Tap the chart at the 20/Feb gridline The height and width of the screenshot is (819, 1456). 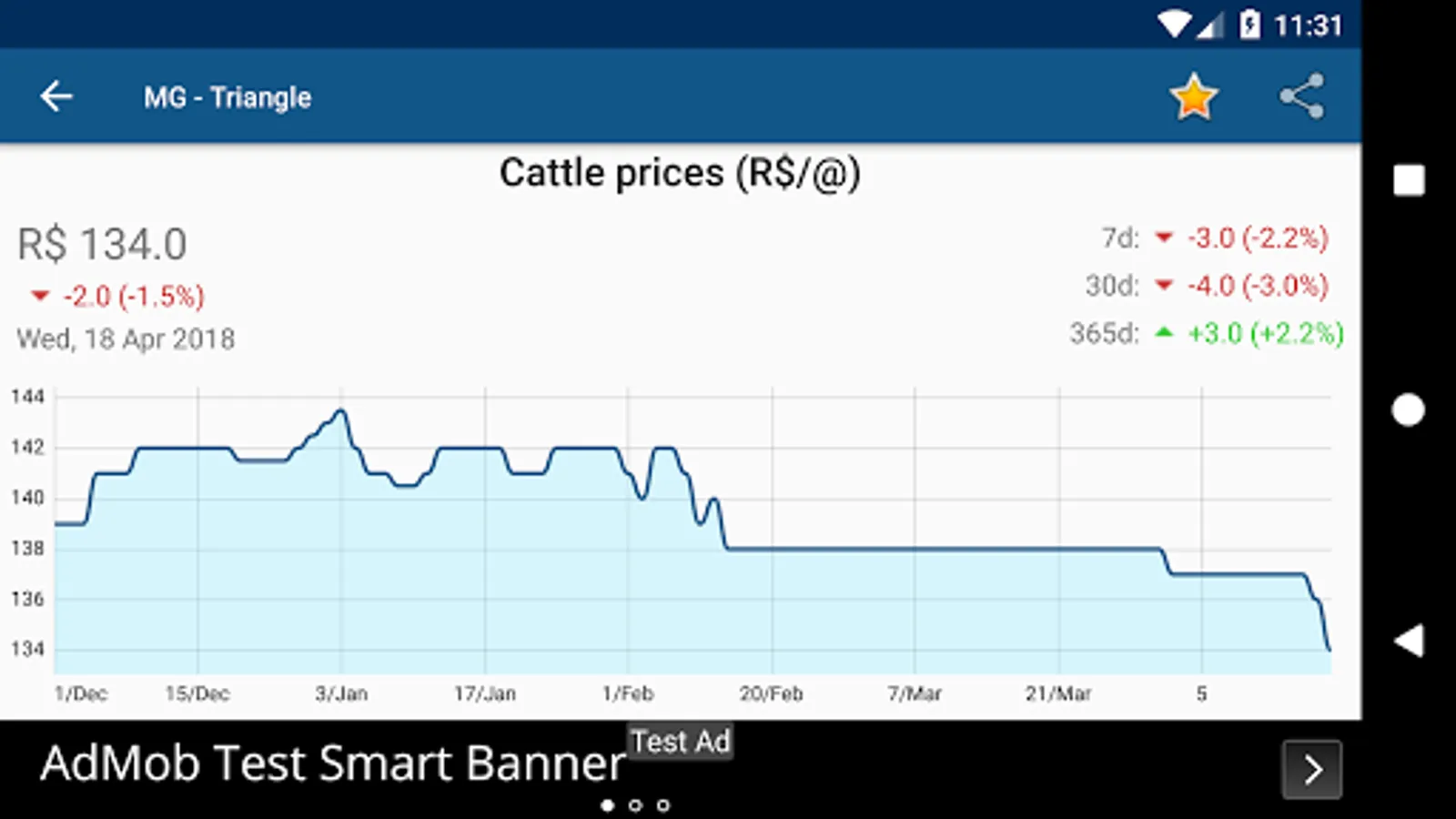[x=773, y=549]
